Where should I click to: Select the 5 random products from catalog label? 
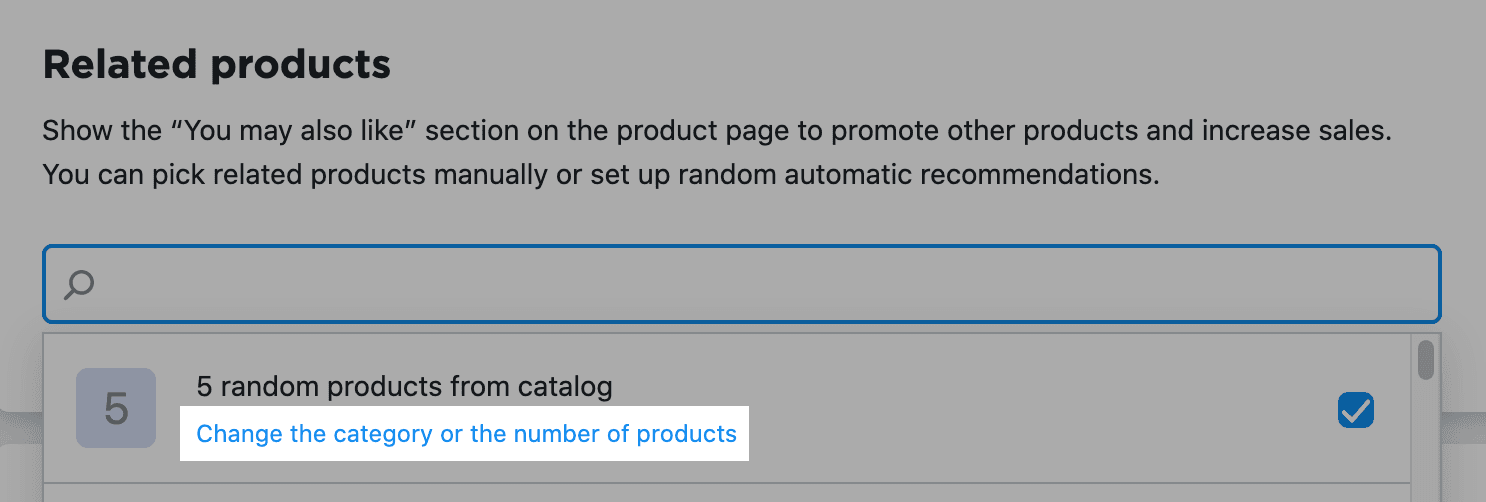click(x=404, y=385)
